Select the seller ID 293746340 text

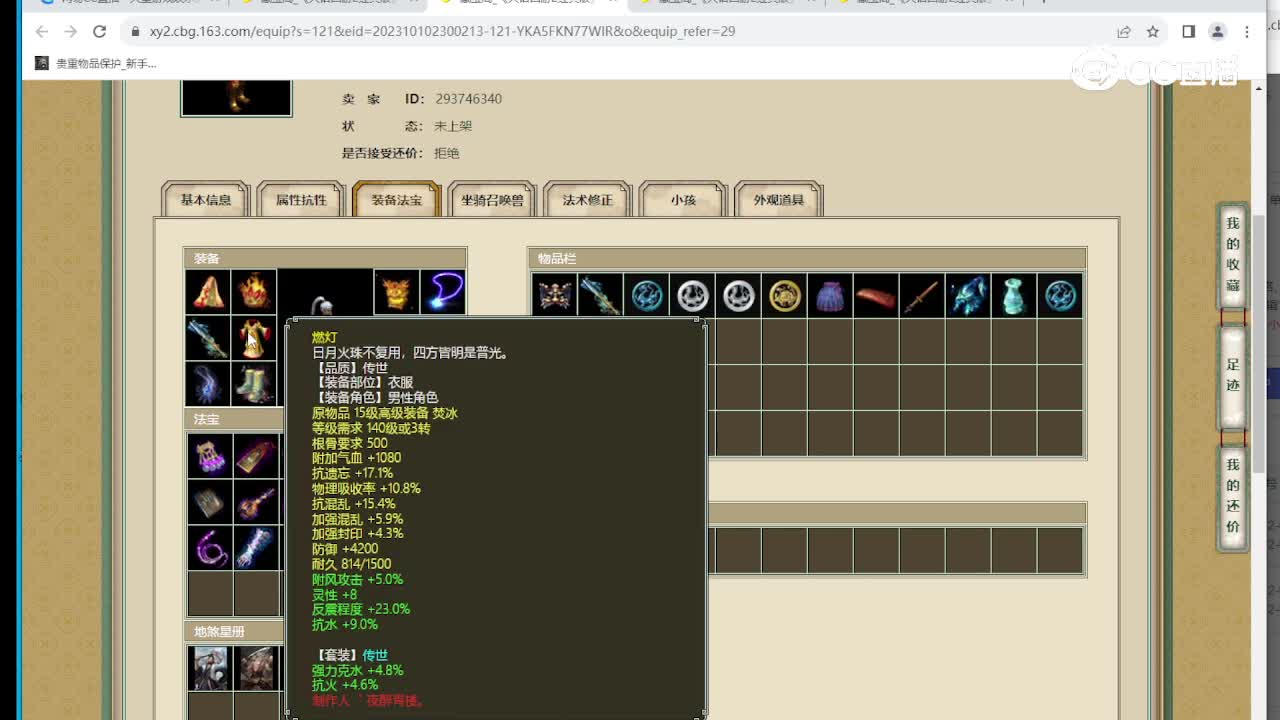point(468,99)
